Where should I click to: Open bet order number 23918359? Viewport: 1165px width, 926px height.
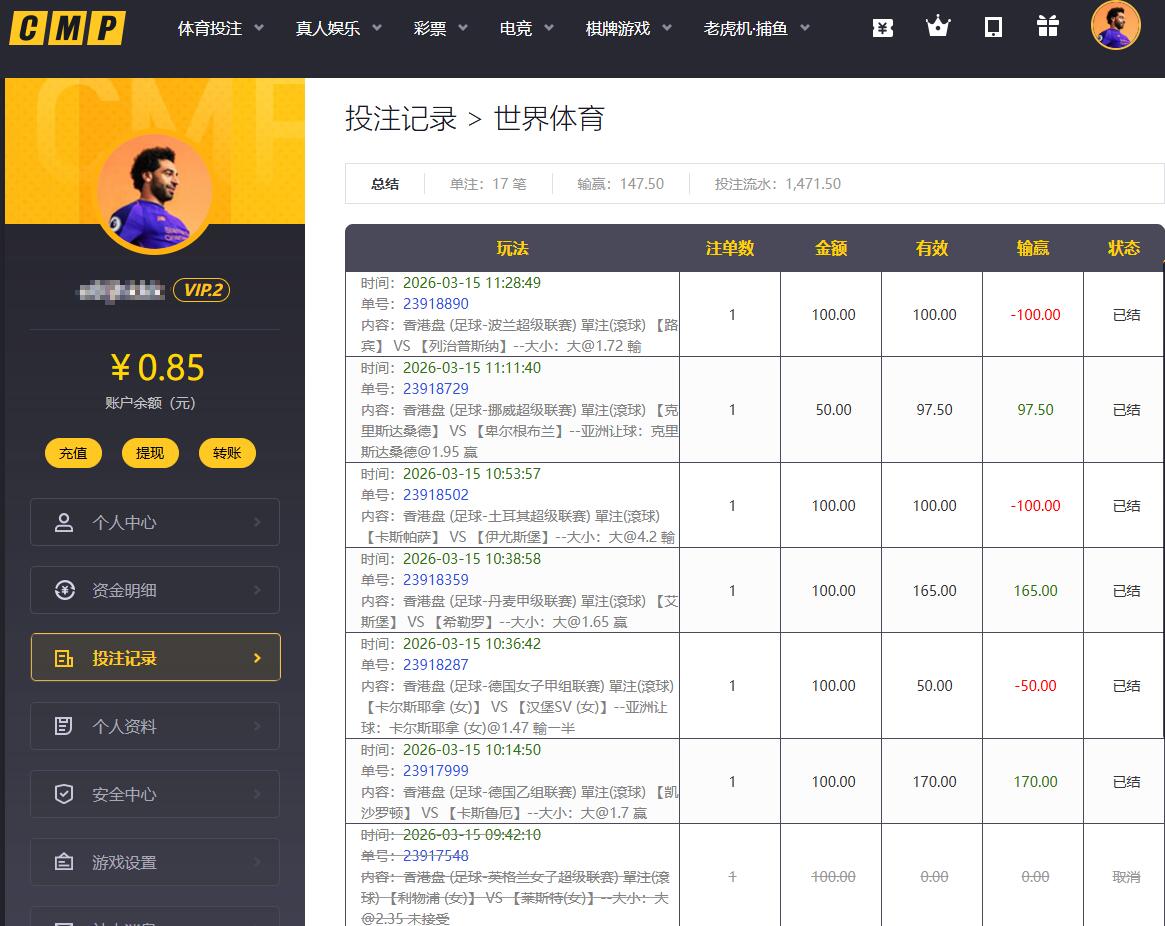click(x=435, y=580)
